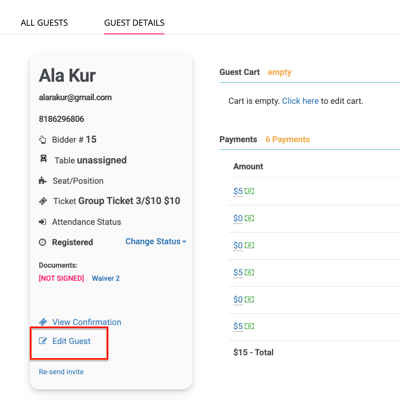Open the first $0 payment amount
Screen dimensions: 400x400
[238, 218]
